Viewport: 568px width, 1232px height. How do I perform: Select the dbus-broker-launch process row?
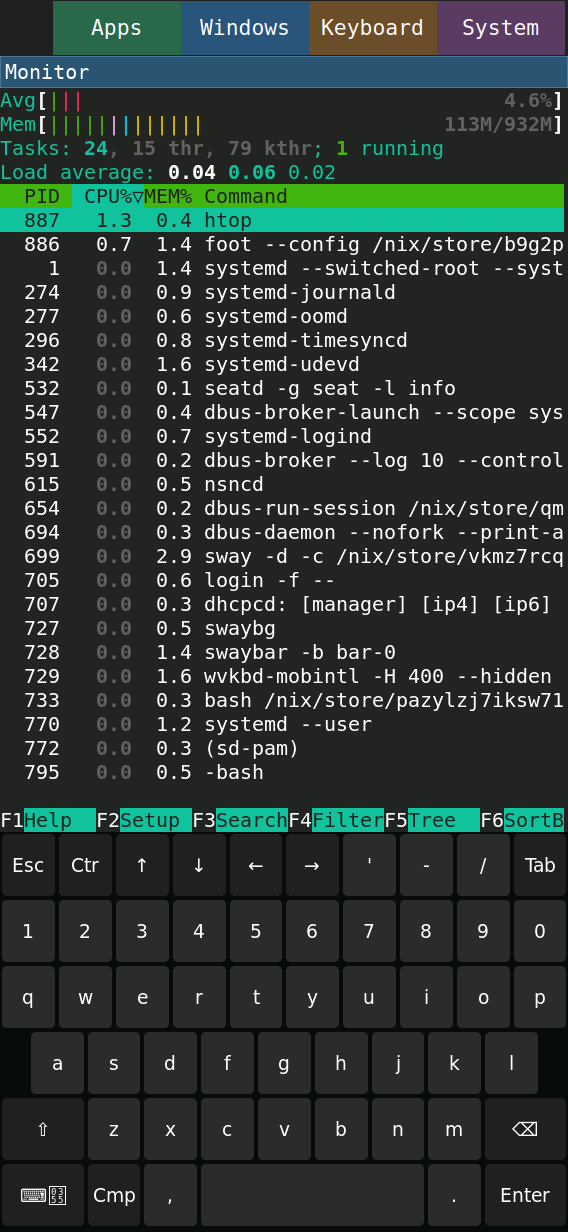(x=282, y=412)
